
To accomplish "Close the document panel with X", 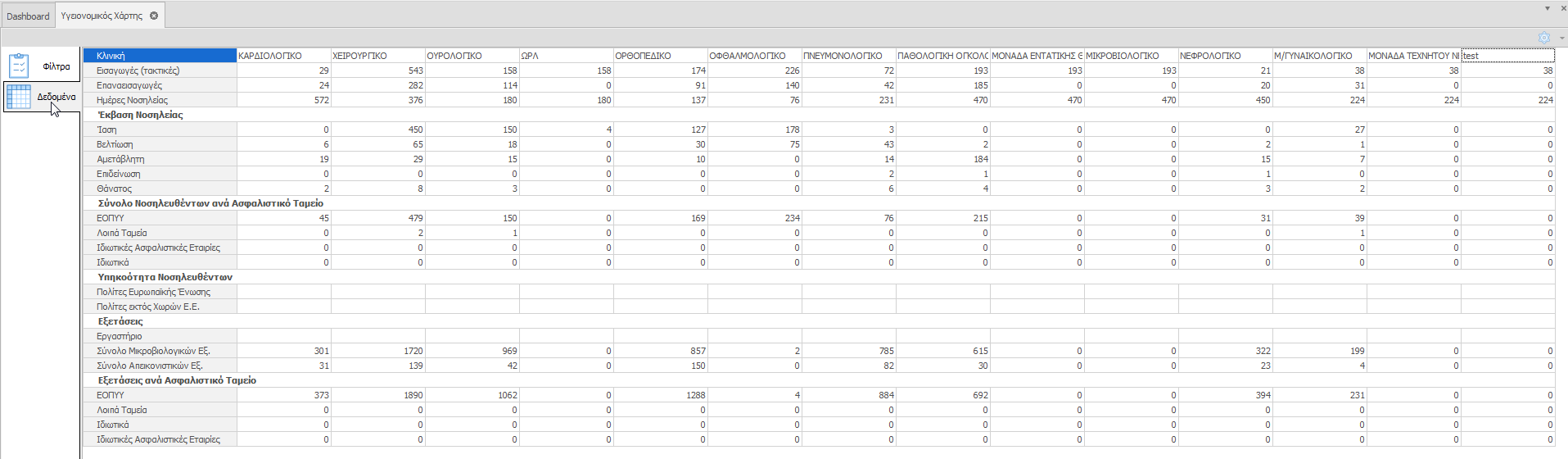I will tap(1563, 8).
